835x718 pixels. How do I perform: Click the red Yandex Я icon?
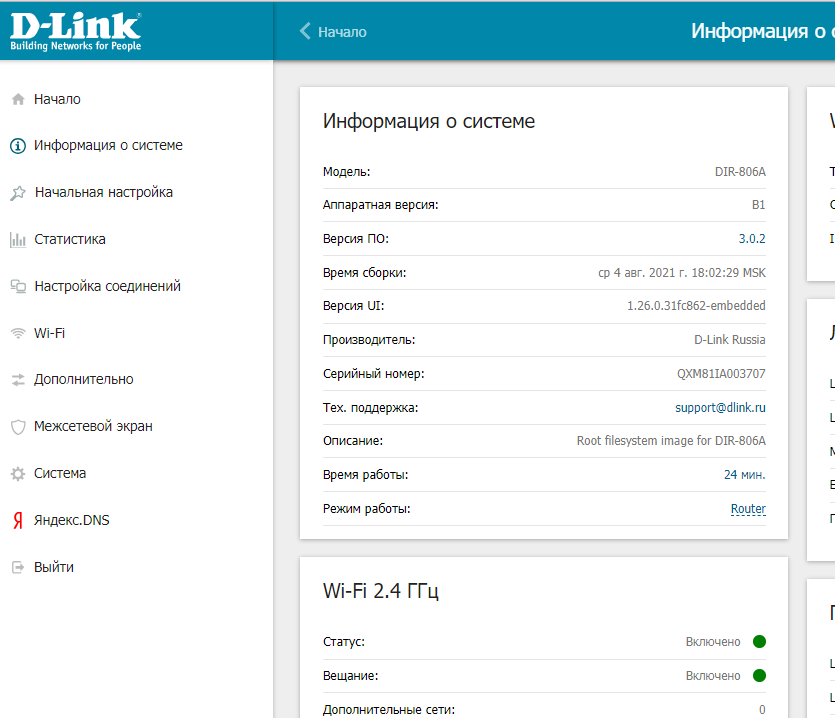click(x=18, y=520)
